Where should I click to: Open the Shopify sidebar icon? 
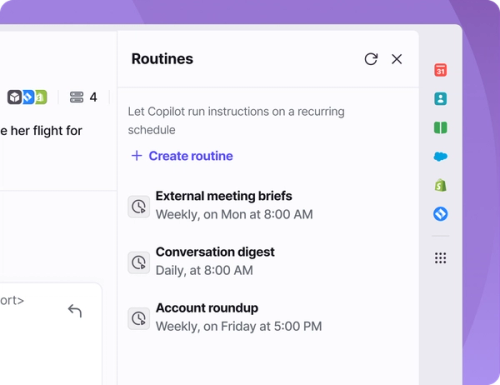[x=441, y=185]
